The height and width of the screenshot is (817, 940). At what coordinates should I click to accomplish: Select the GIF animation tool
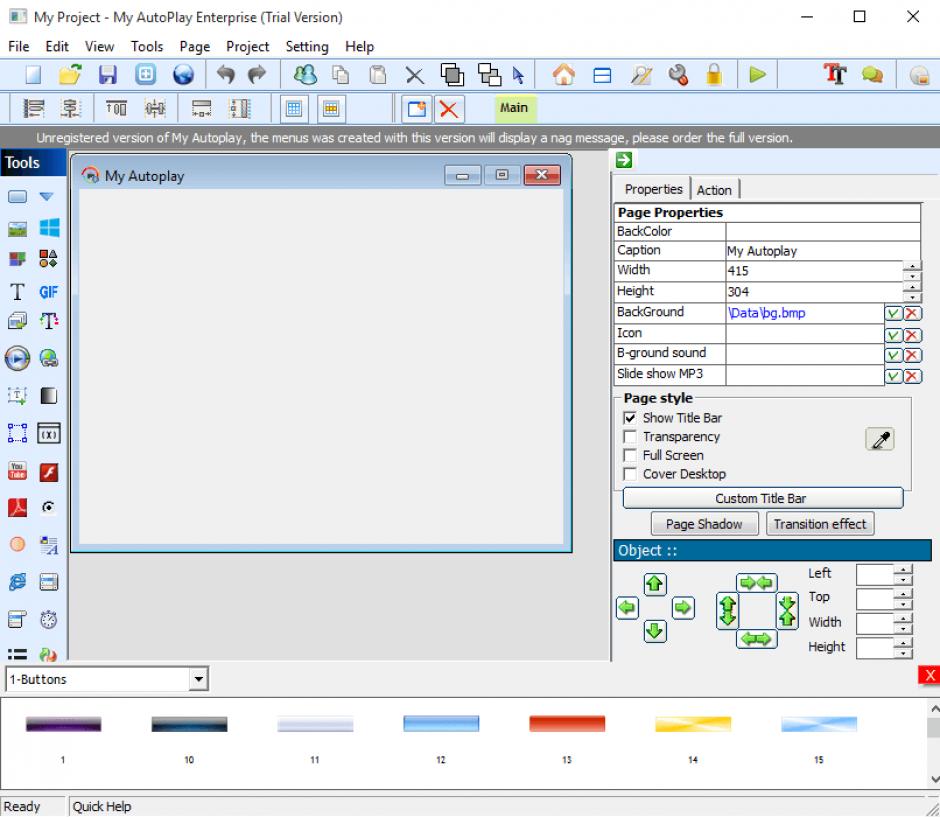coord(49,292)
